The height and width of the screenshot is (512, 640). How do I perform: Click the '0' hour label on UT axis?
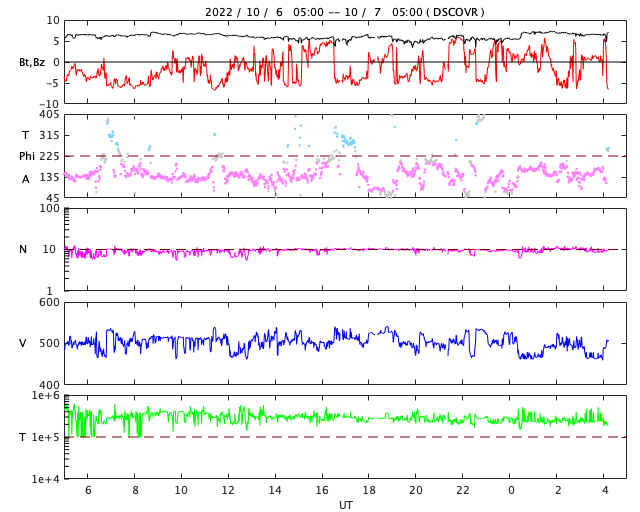(x=511, y=490)
